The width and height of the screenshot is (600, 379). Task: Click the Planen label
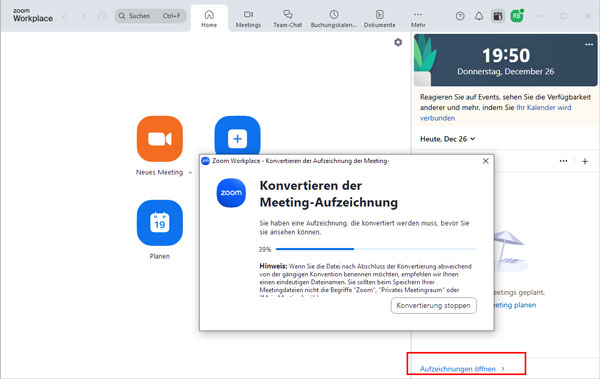coord(160,256)
